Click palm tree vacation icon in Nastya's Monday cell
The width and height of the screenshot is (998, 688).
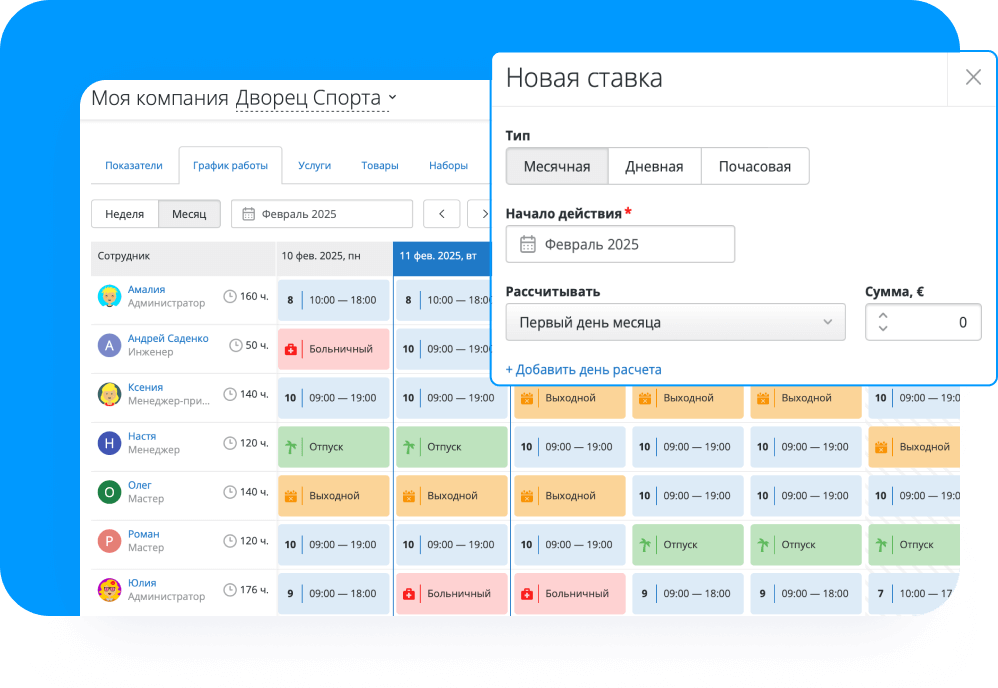(291, 447)
